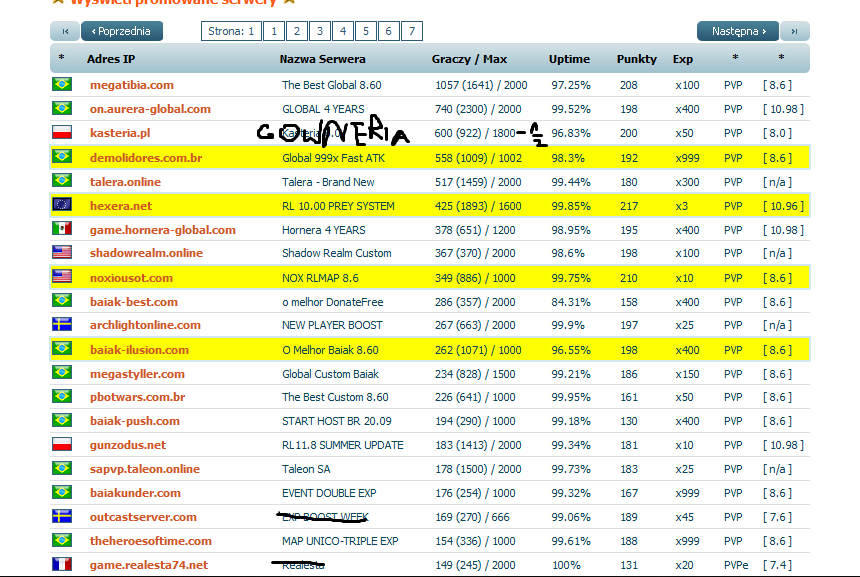
Task: Click the Brazil flag beside megatibia.com
Action: point(61,85)
